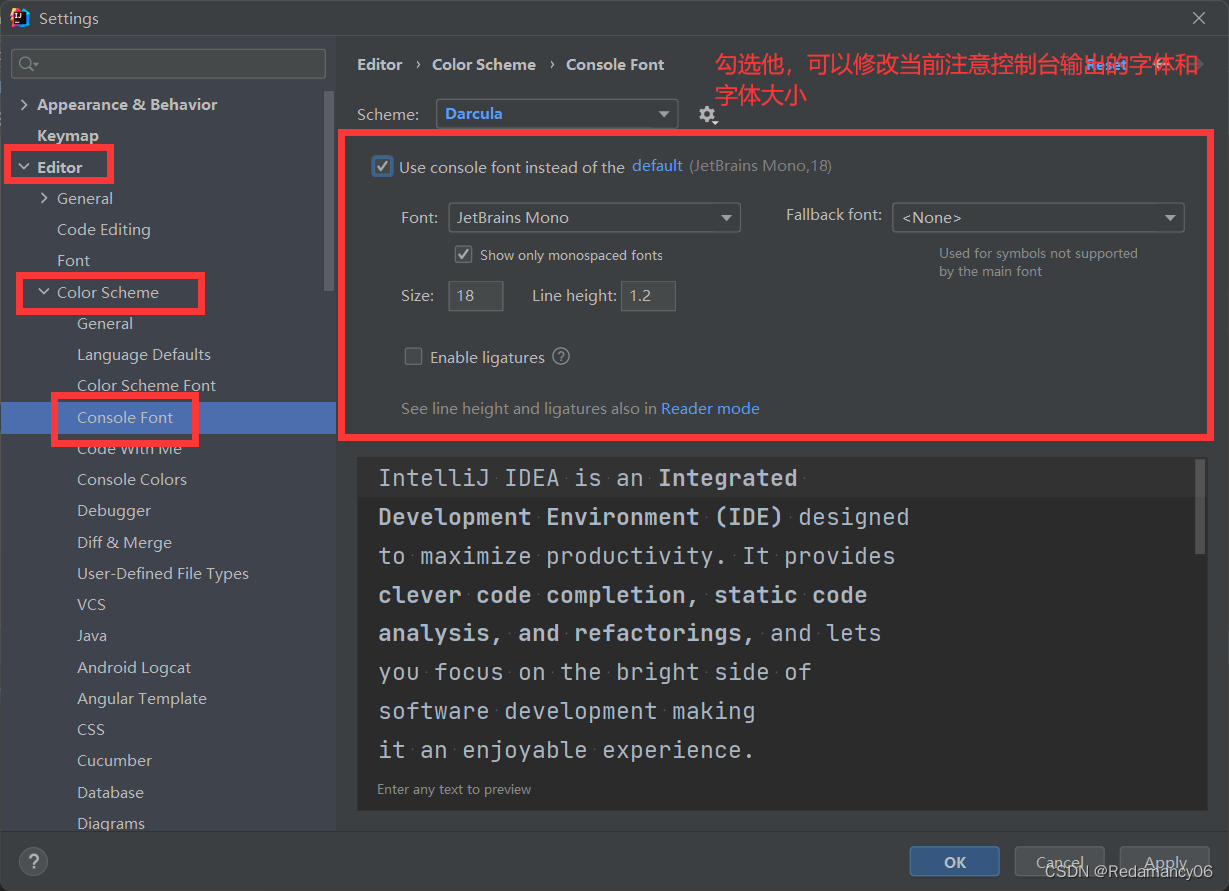Viewport: 1229px width, 891px height.
Task: Open the Font JetBrains Mono dropdown
Action: click(594, 217)
